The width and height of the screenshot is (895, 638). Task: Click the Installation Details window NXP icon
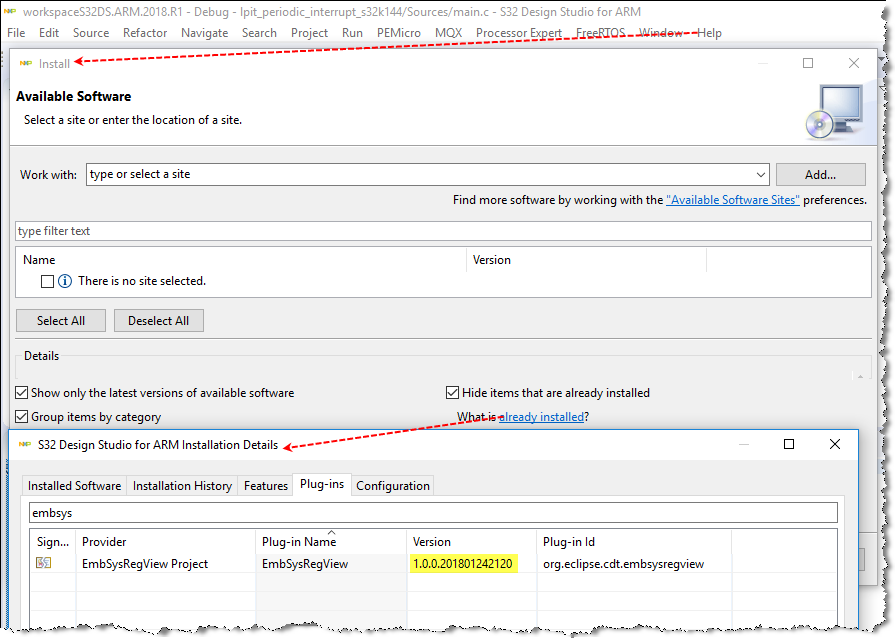pyautogui.click(x=25, y=445)
